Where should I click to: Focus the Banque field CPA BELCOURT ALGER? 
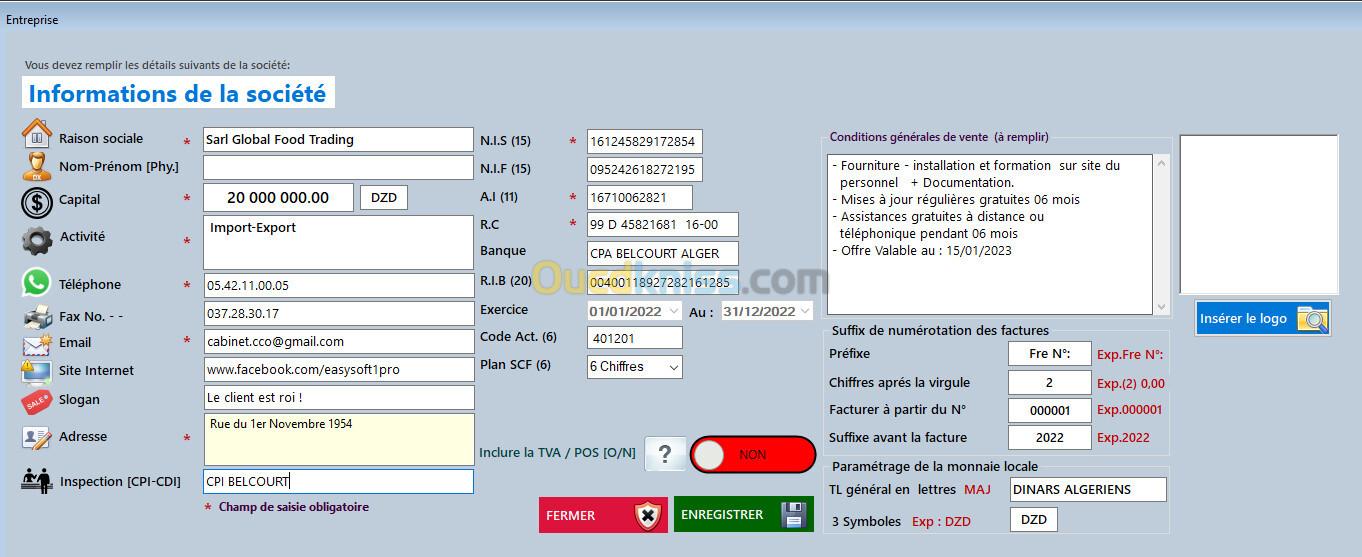coord(662,254)
